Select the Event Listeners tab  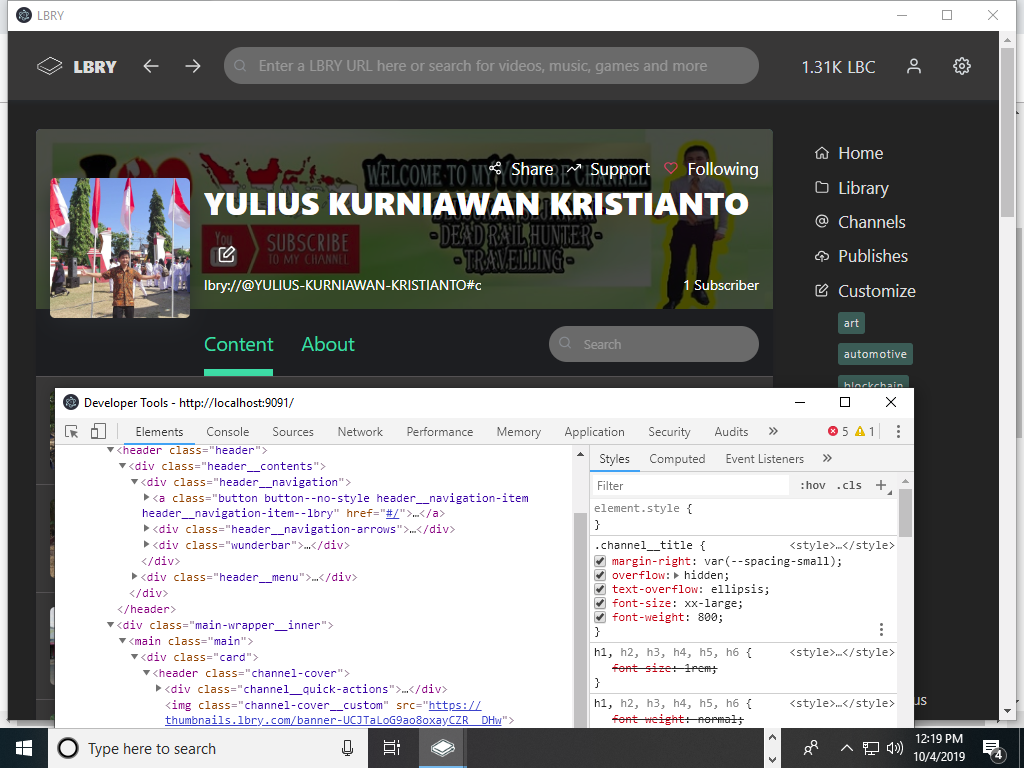click(x=764, y=459)
